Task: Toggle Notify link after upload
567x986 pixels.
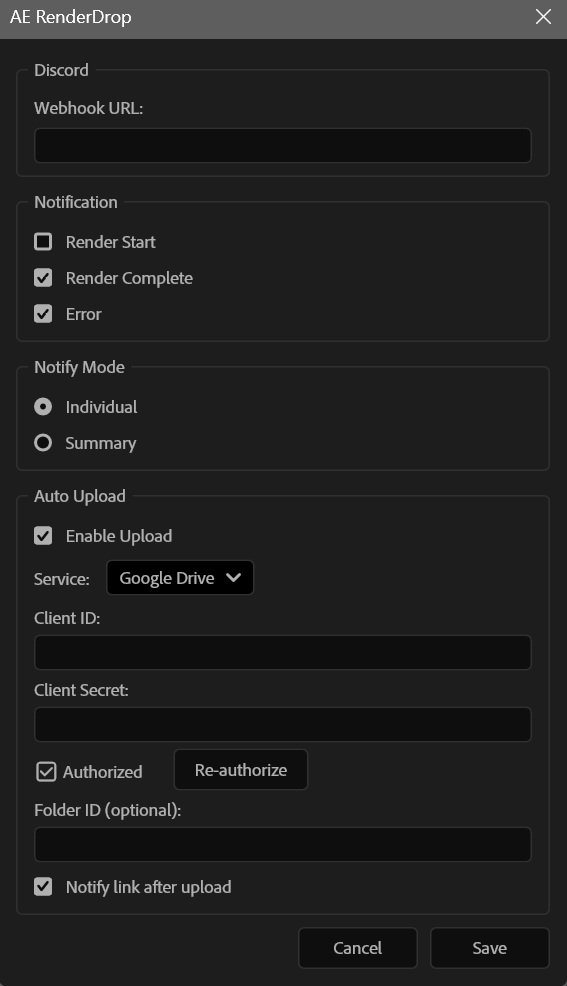Action: click(x=43, y=887)
